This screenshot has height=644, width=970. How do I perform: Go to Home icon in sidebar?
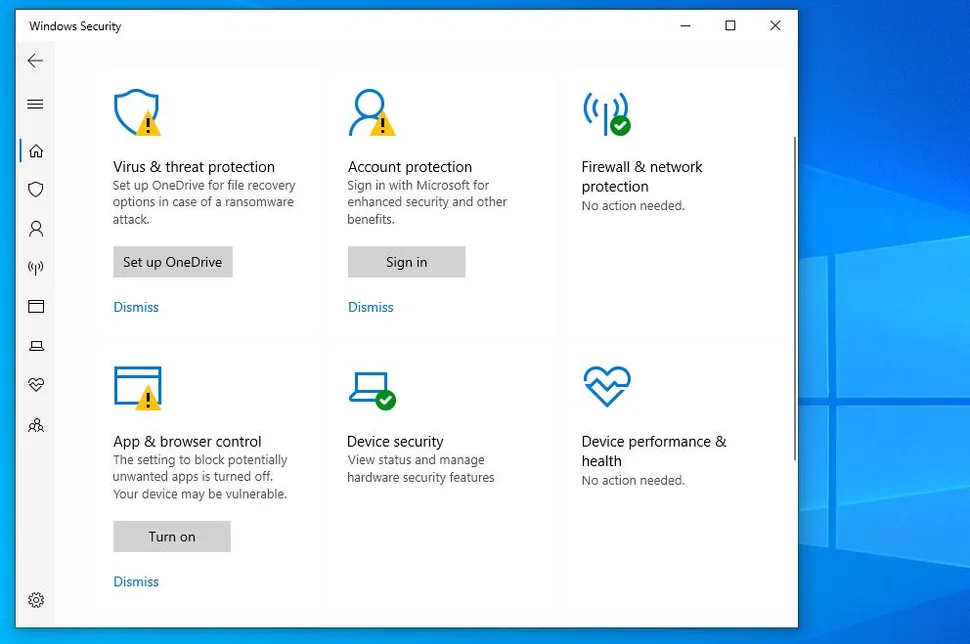pyautogui.click(x=36, y=151)
